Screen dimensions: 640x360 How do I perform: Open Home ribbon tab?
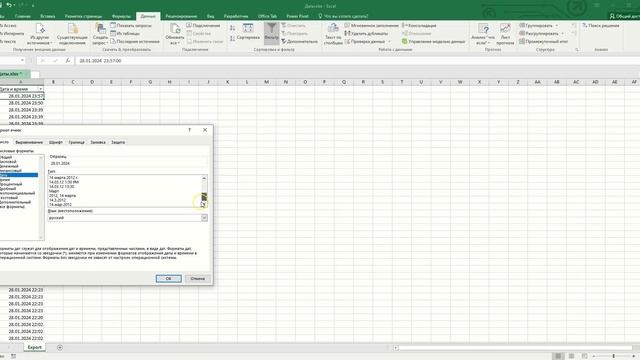click(22, 16)
